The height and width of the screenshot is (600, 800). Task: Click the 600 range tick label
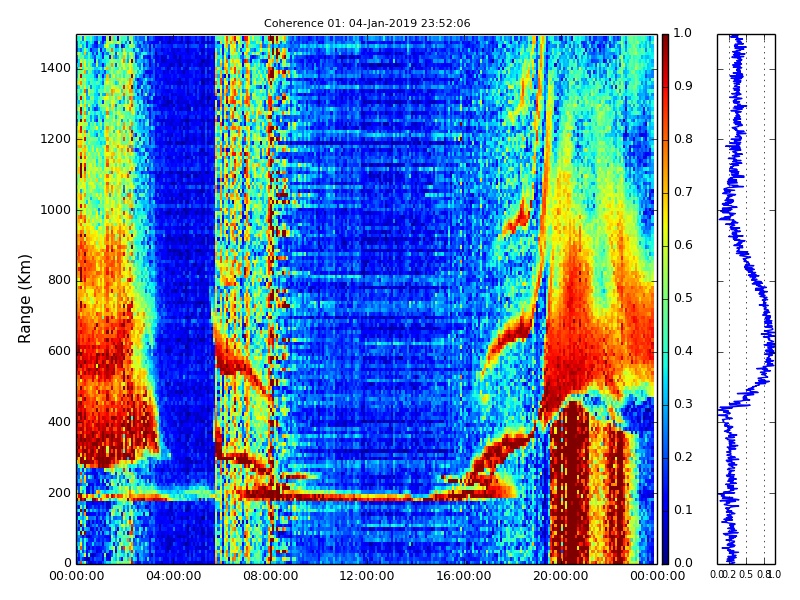pyautogui.click(x=59, y=352)
